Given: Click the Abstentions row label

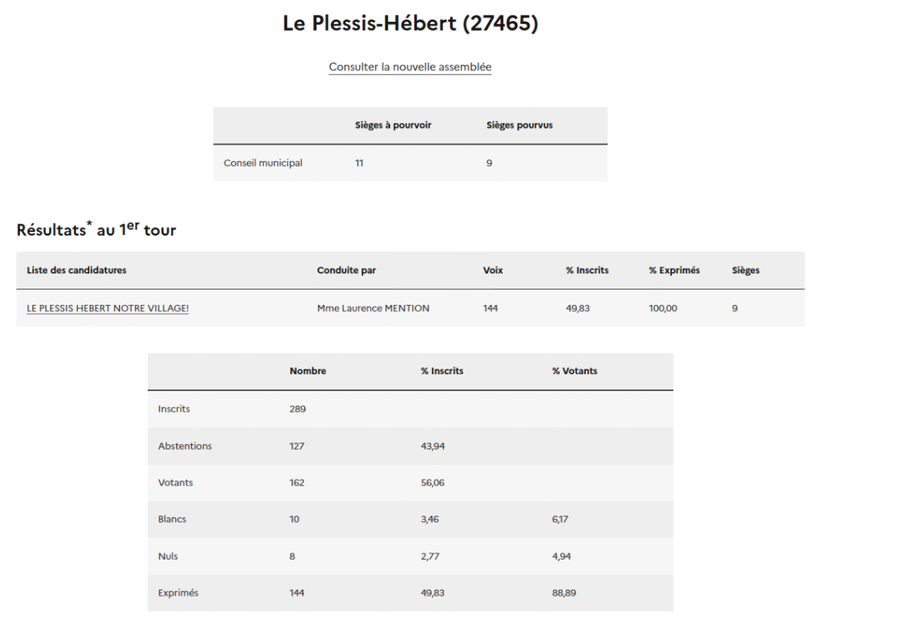Looking at the screenshot, I should [x=185, y=446].
